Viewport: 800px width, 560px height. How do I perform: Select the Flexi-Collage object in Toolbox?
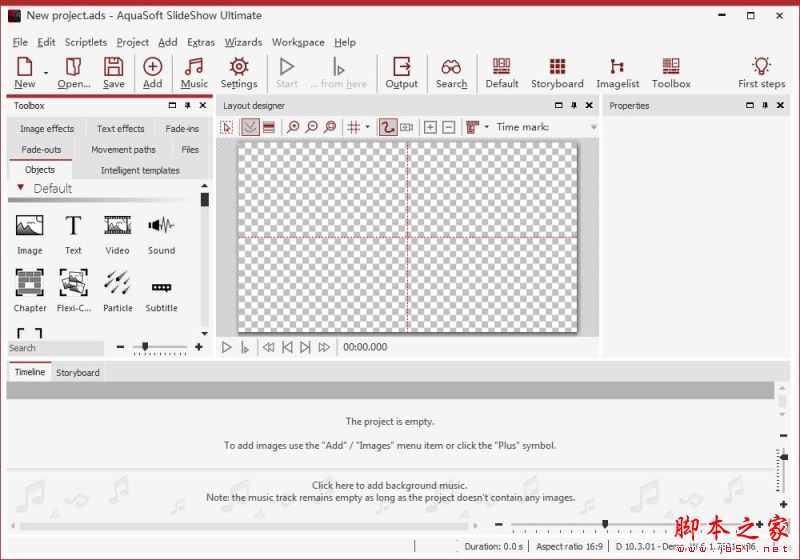click(x=73, y=291)
